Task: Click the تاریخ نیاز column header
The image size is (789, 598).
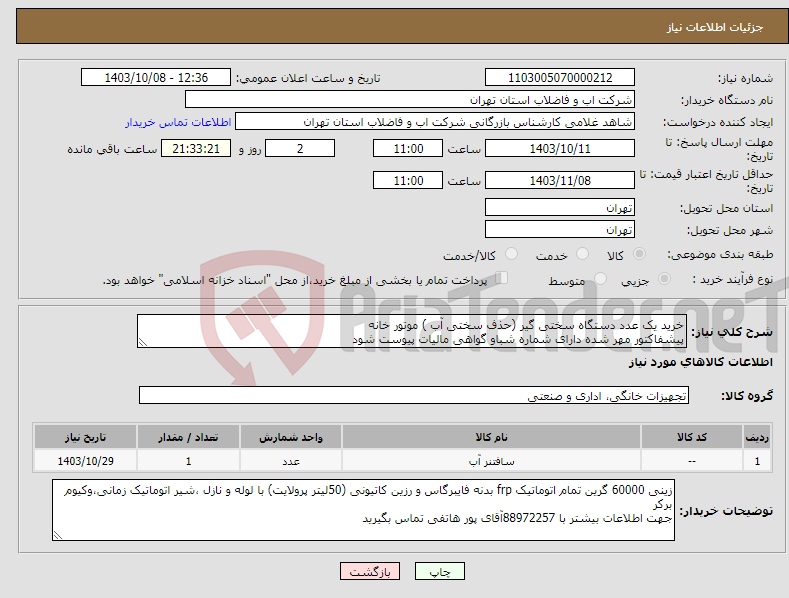Action: tap(85, 437)
